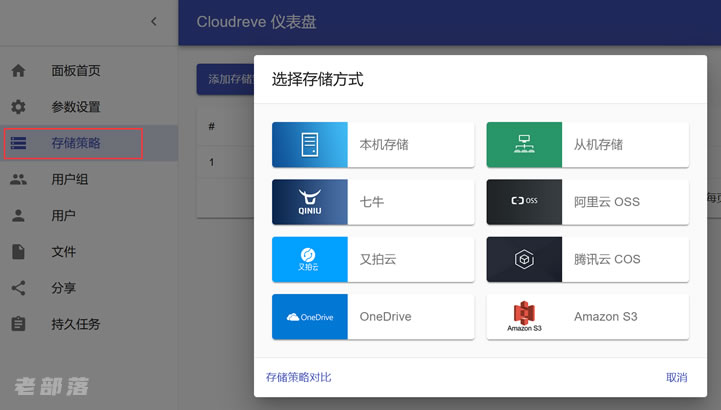Click 取消 to dismiss the dialog
The height and width of the screenshot is (410, 721).
click(x=676, y=377)
